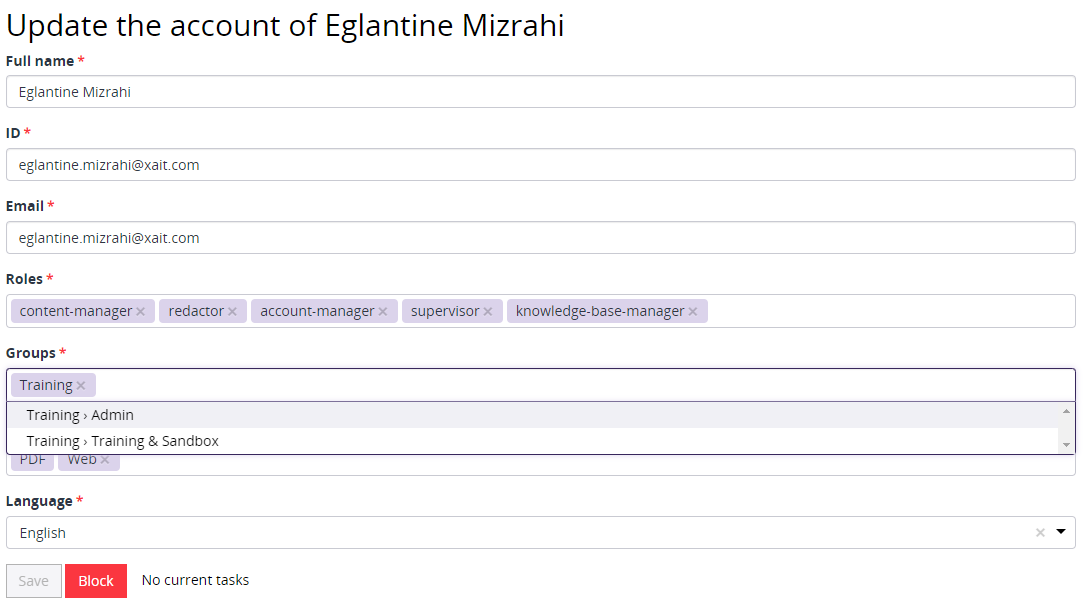Clear the English language selection

[x=1040, y=533]
